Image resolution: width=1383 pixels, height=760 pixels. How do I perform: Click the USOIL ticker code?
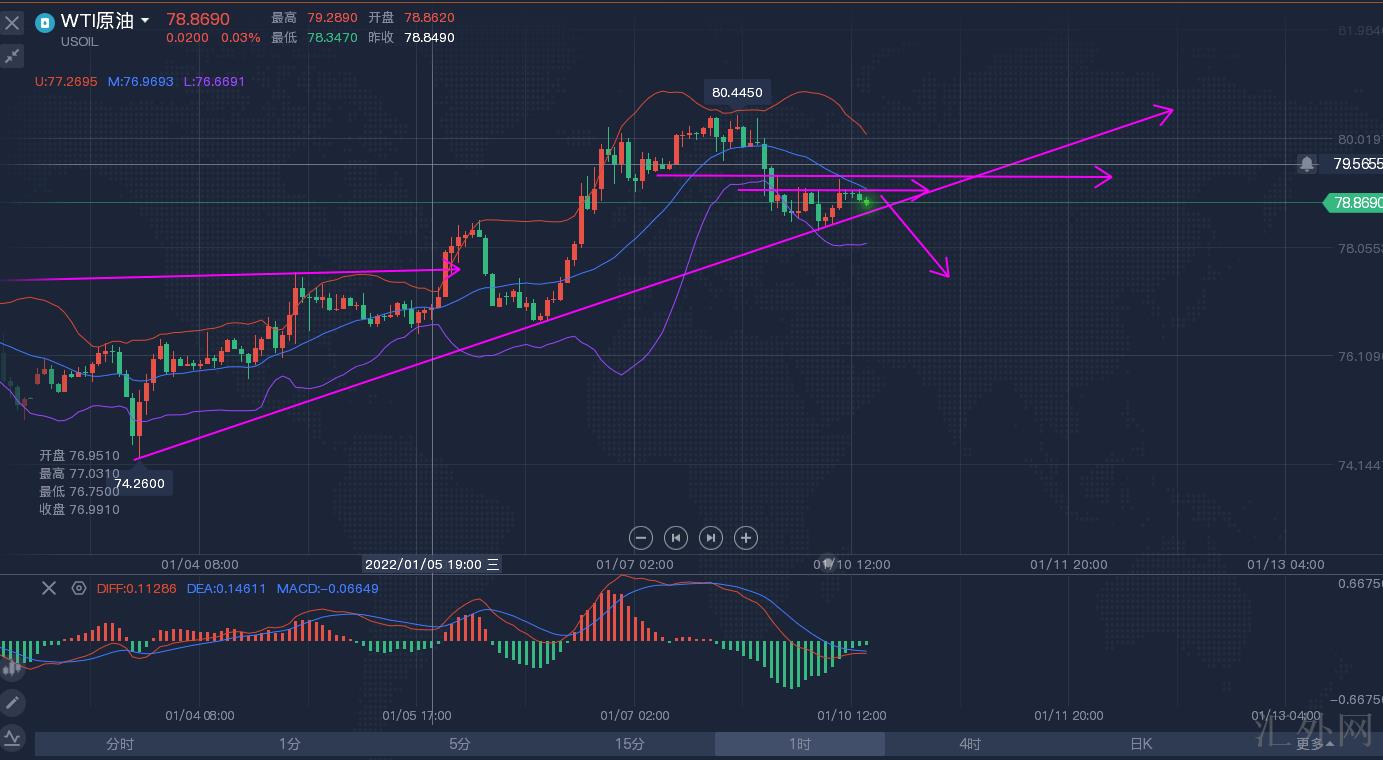tap(80, 42)
